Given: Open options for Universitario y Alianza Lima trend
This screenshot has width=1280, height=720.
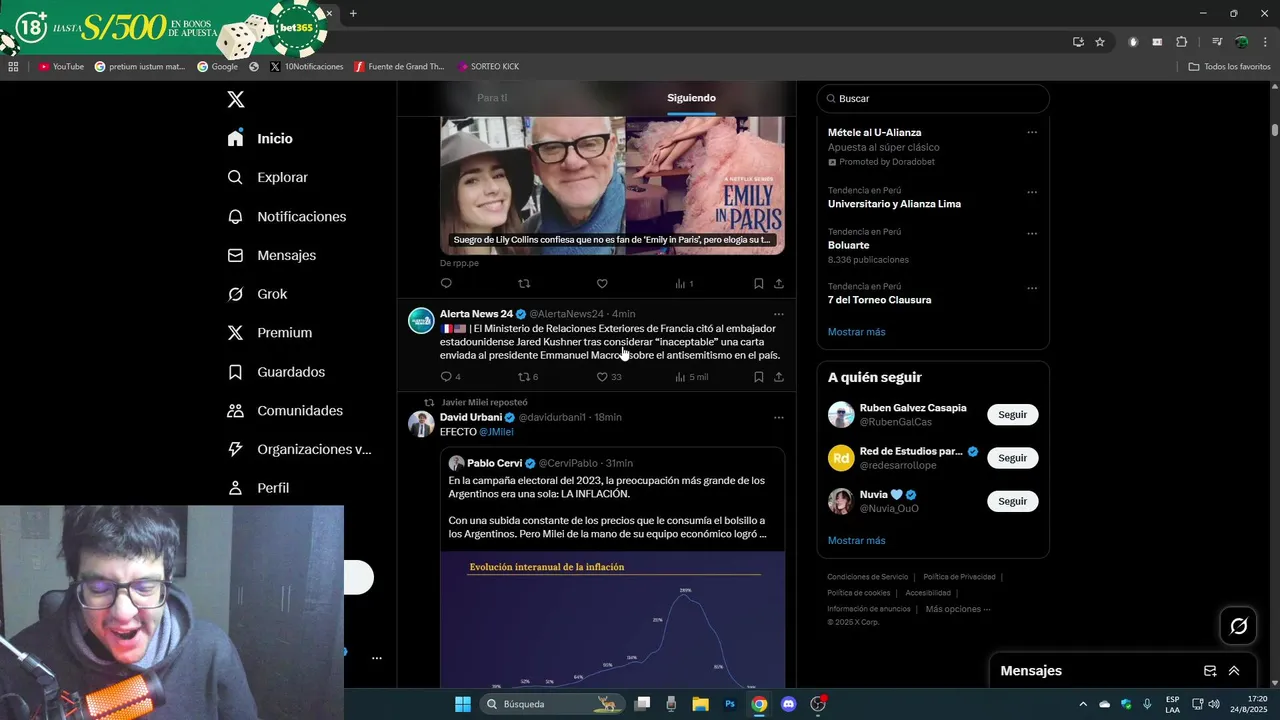Looking at the screenshot, I should coord(1032,192).
